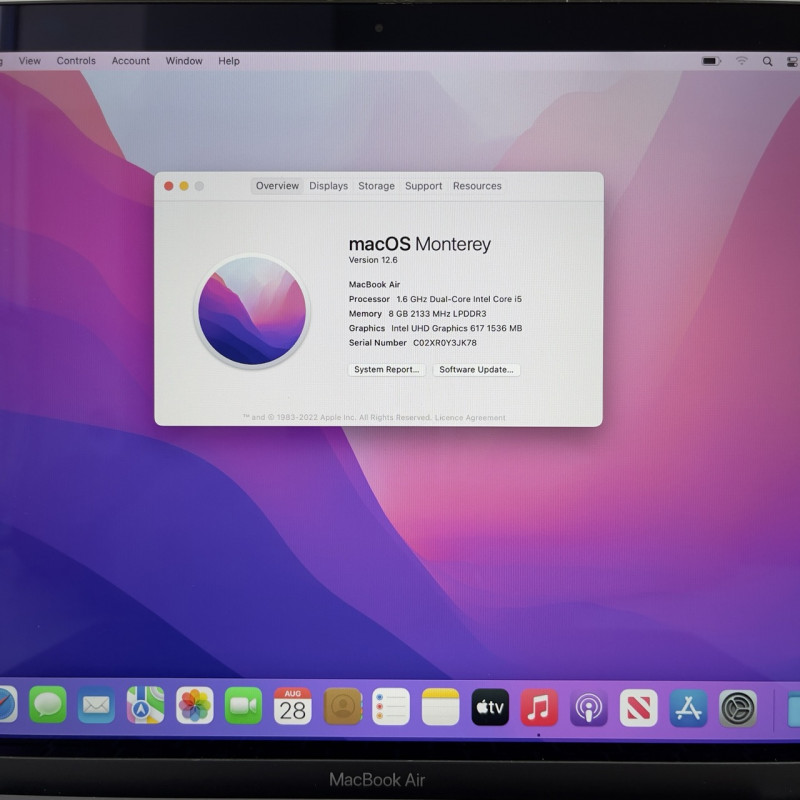Switch to Overview tab
Viewport: 800px width, 800px height.
click(277, 186)
